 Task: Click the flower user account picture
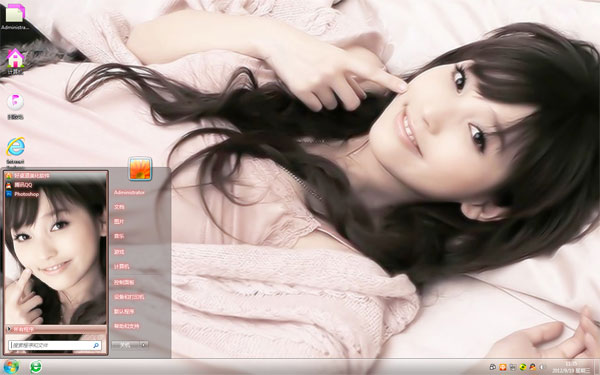pos(140,168)
